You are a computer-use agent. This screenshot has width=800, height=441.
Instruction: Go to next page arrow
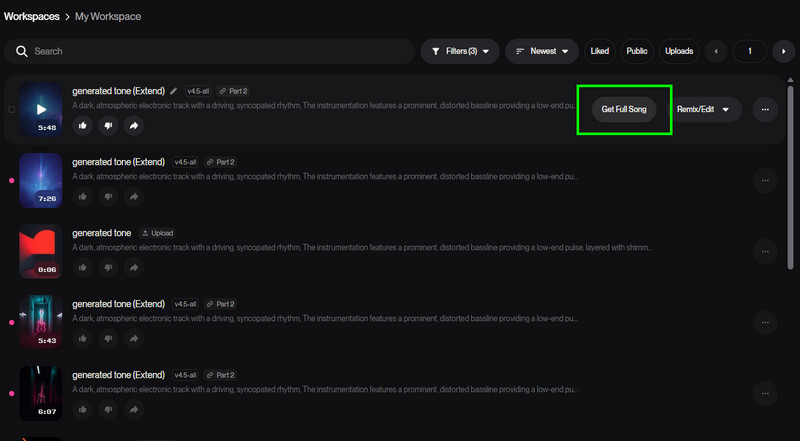click(783, 51)
